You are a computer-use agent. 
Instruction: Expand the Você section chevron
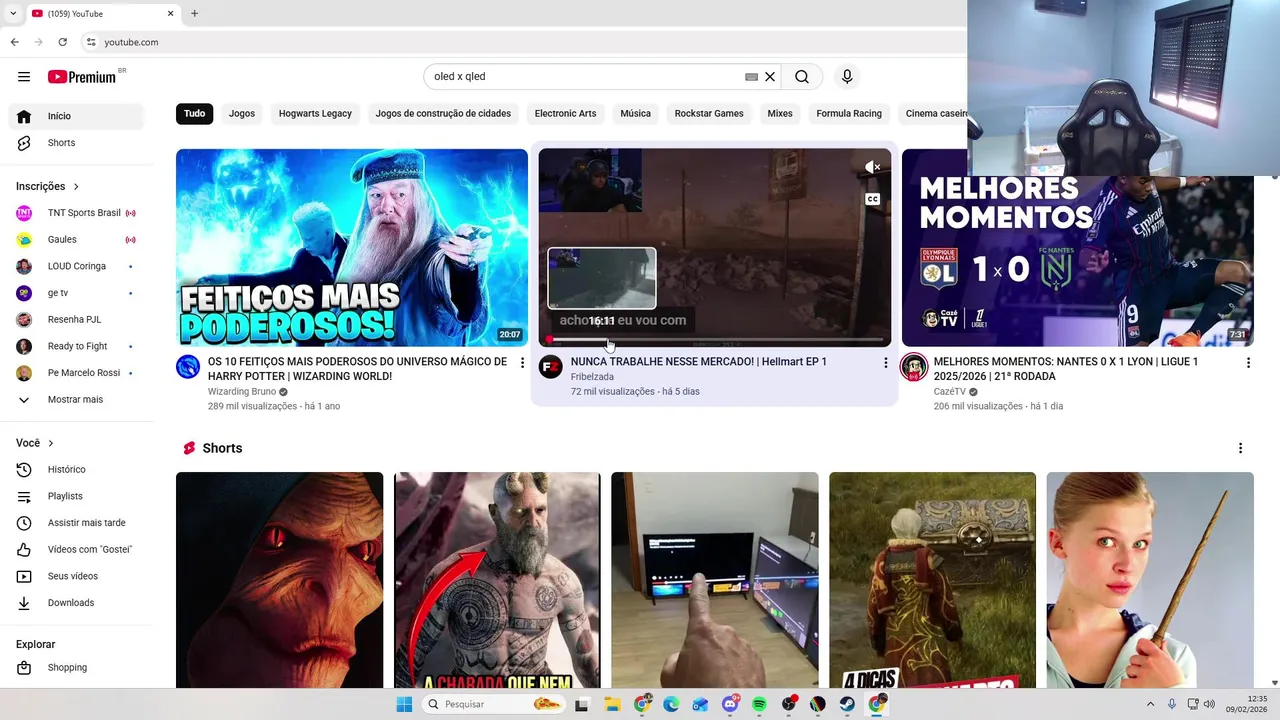pos(51,443)
